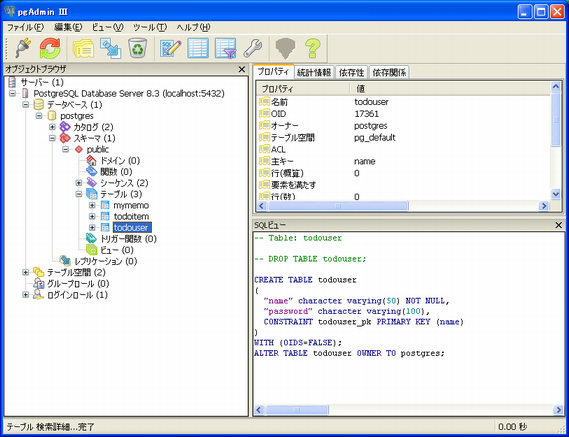The width and height of the screenshot is (569, 437).
Task: Click the mymemo table icon
Action: click(x=105, y=205)
